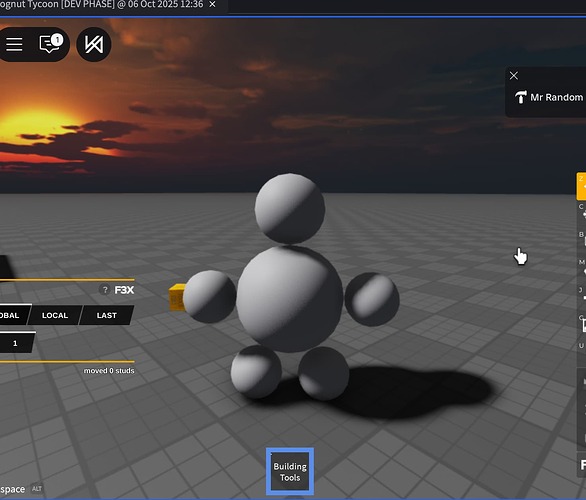Click the round KA logo button
This screenshot has width=586, height=500.
[x=94, y=44]
